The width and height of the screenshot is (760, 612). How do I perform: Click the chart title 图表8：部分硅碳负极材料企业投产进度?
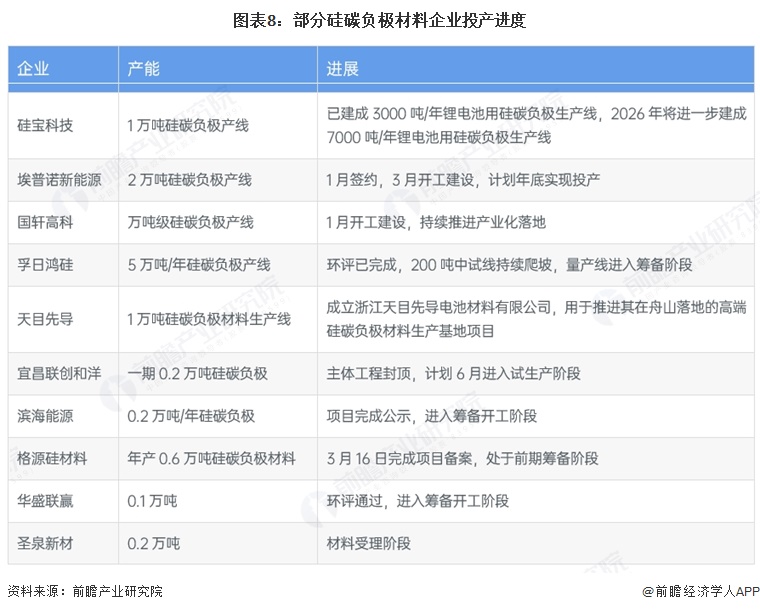point(380,20)
